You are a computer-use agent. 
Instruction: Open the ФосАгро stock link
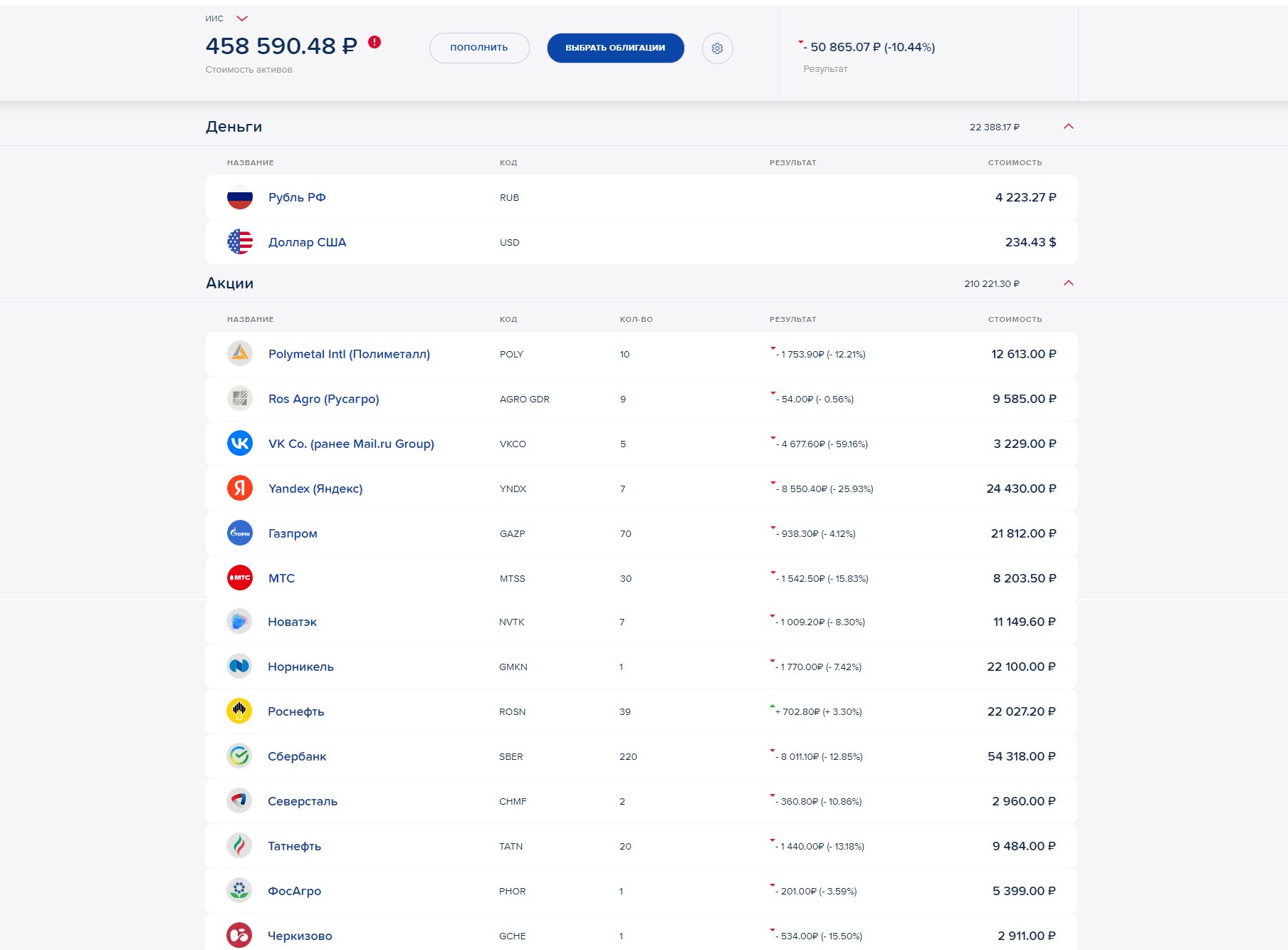click(x=294, y=891)
